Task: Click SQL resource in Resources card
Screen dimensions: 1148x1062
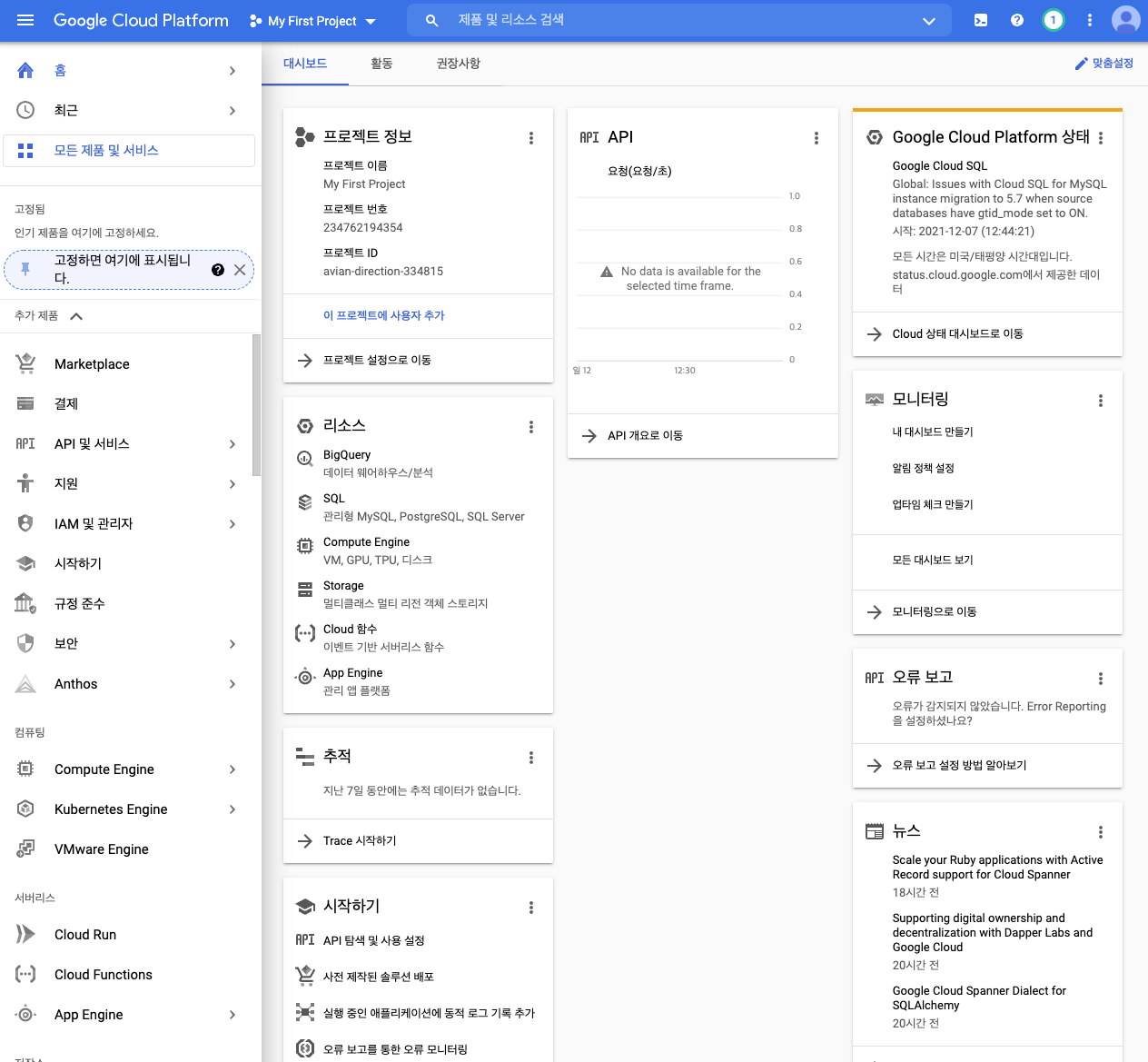Action: coord(333,499)
